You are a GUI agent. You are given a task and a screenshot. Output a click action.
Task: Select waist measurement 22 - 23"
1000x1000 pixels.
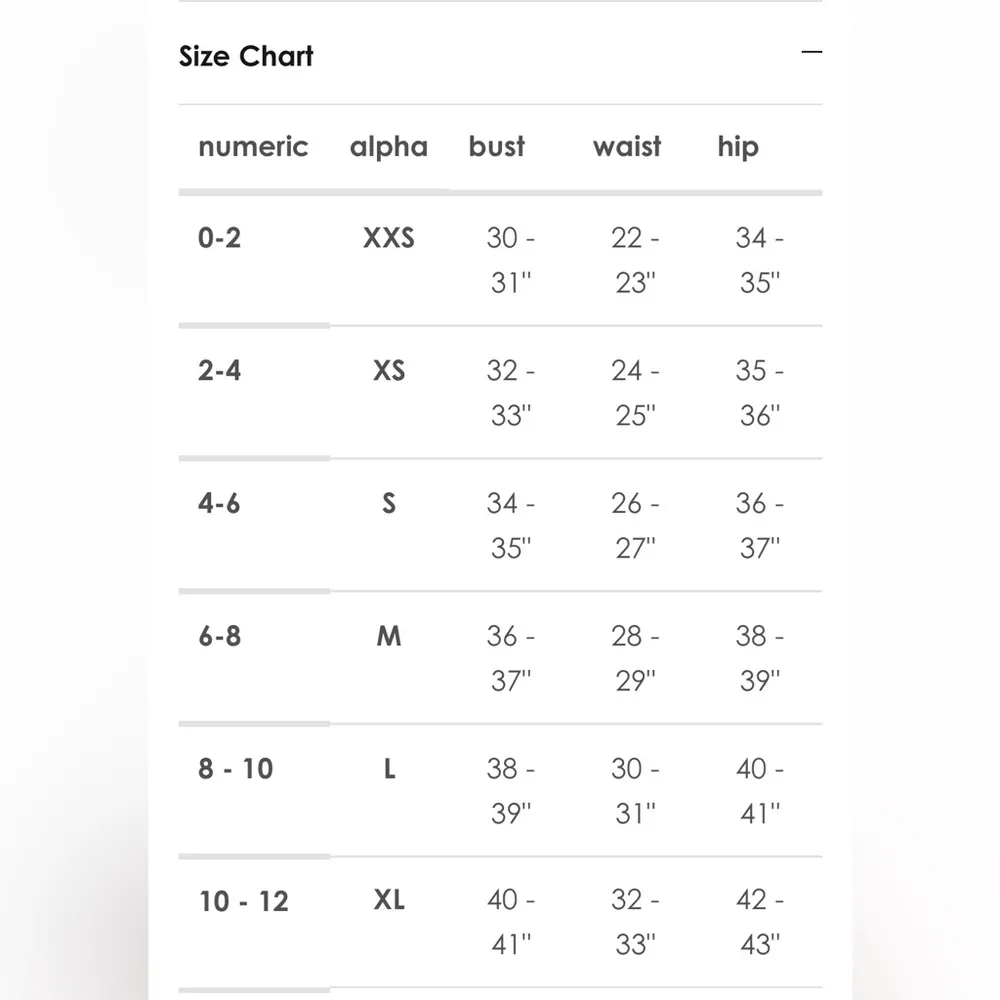(x=635, y=260)
